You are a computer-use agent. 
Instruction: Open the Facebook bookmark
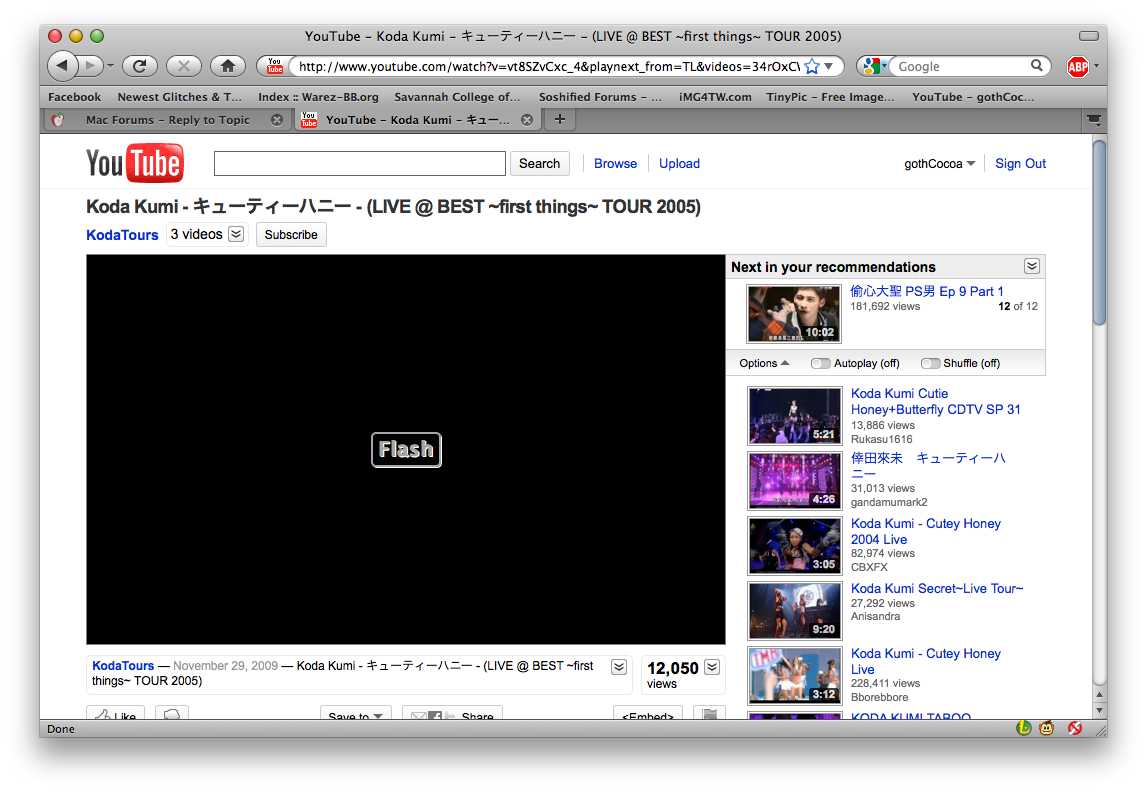(x=75, y=97)
